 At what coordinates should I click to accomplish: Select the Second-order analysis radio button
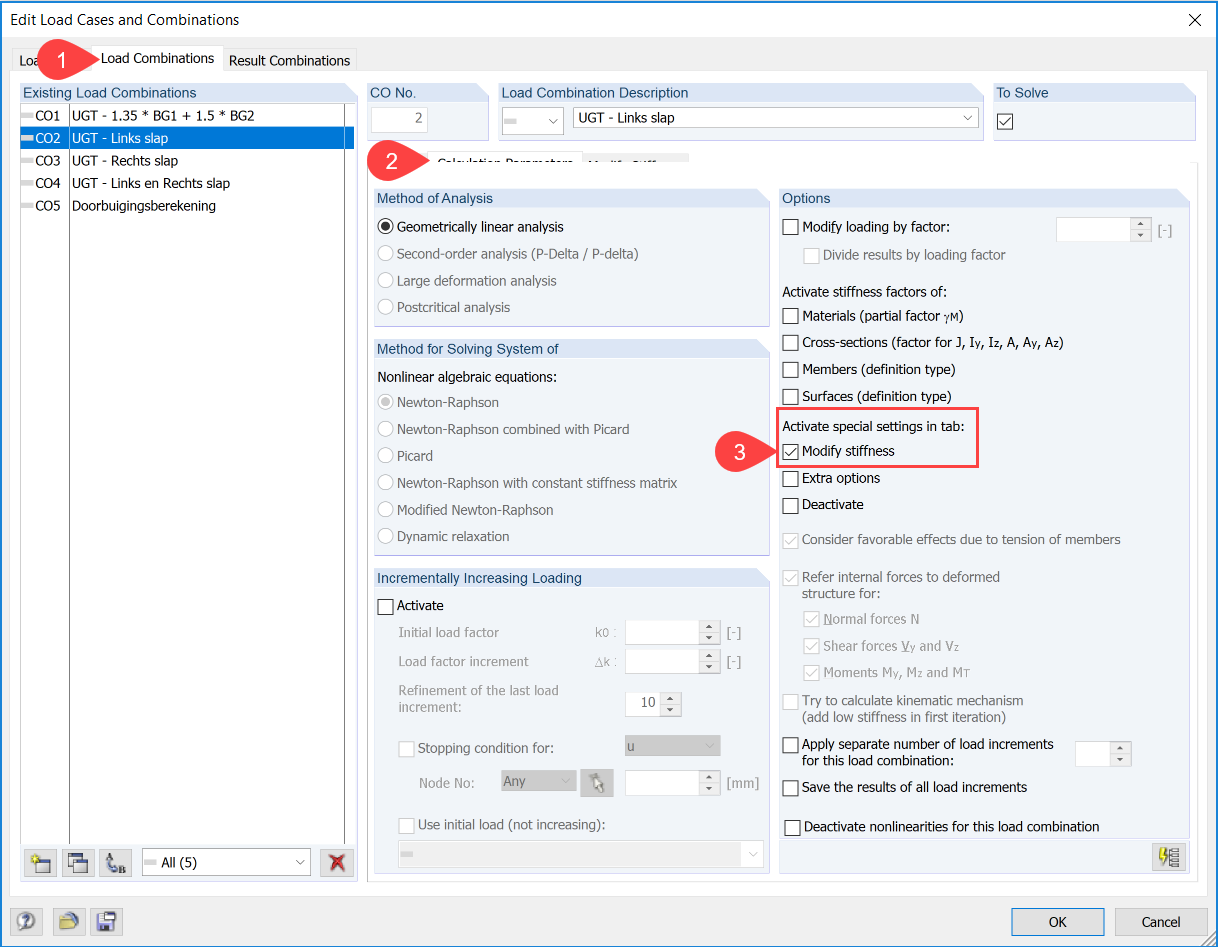coord(385,253)
